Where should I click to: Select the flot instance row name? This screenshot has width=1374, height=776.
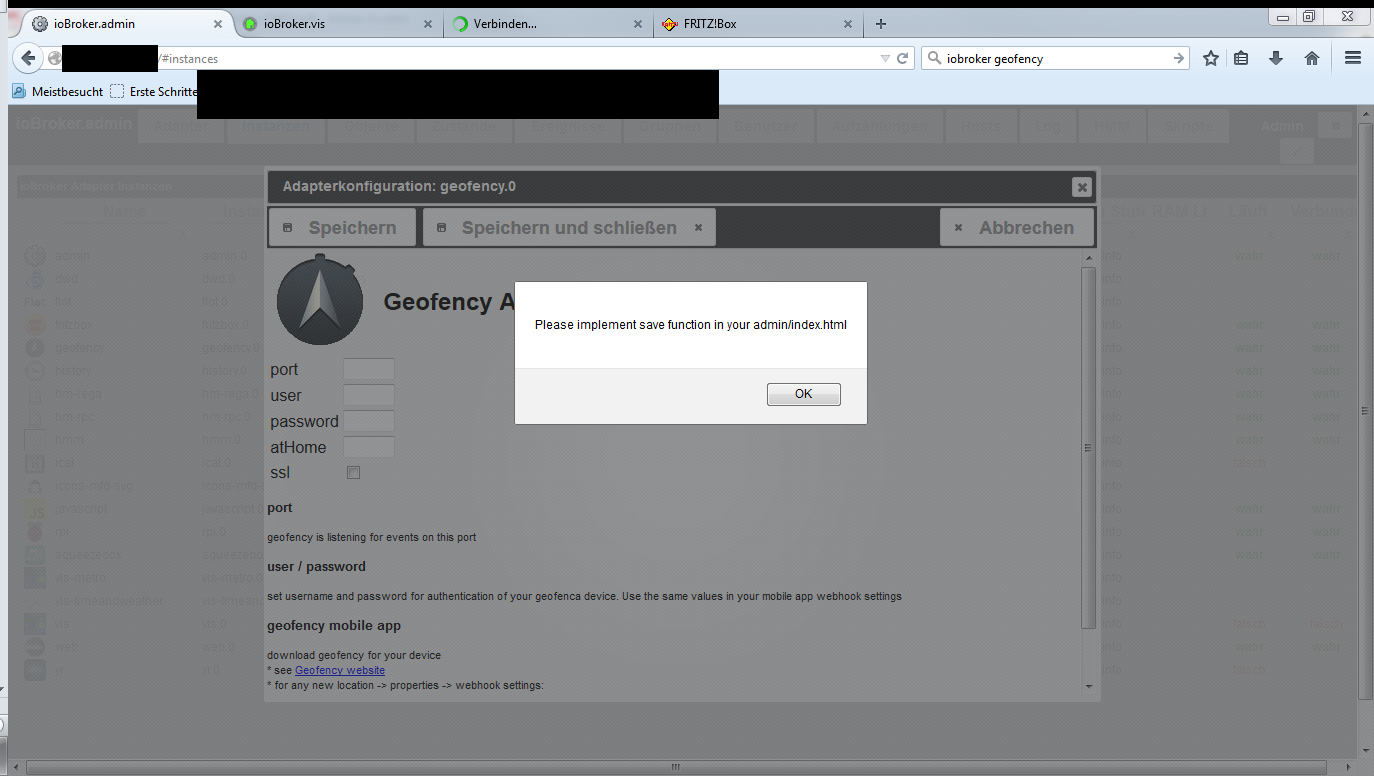tap(62, 302)
